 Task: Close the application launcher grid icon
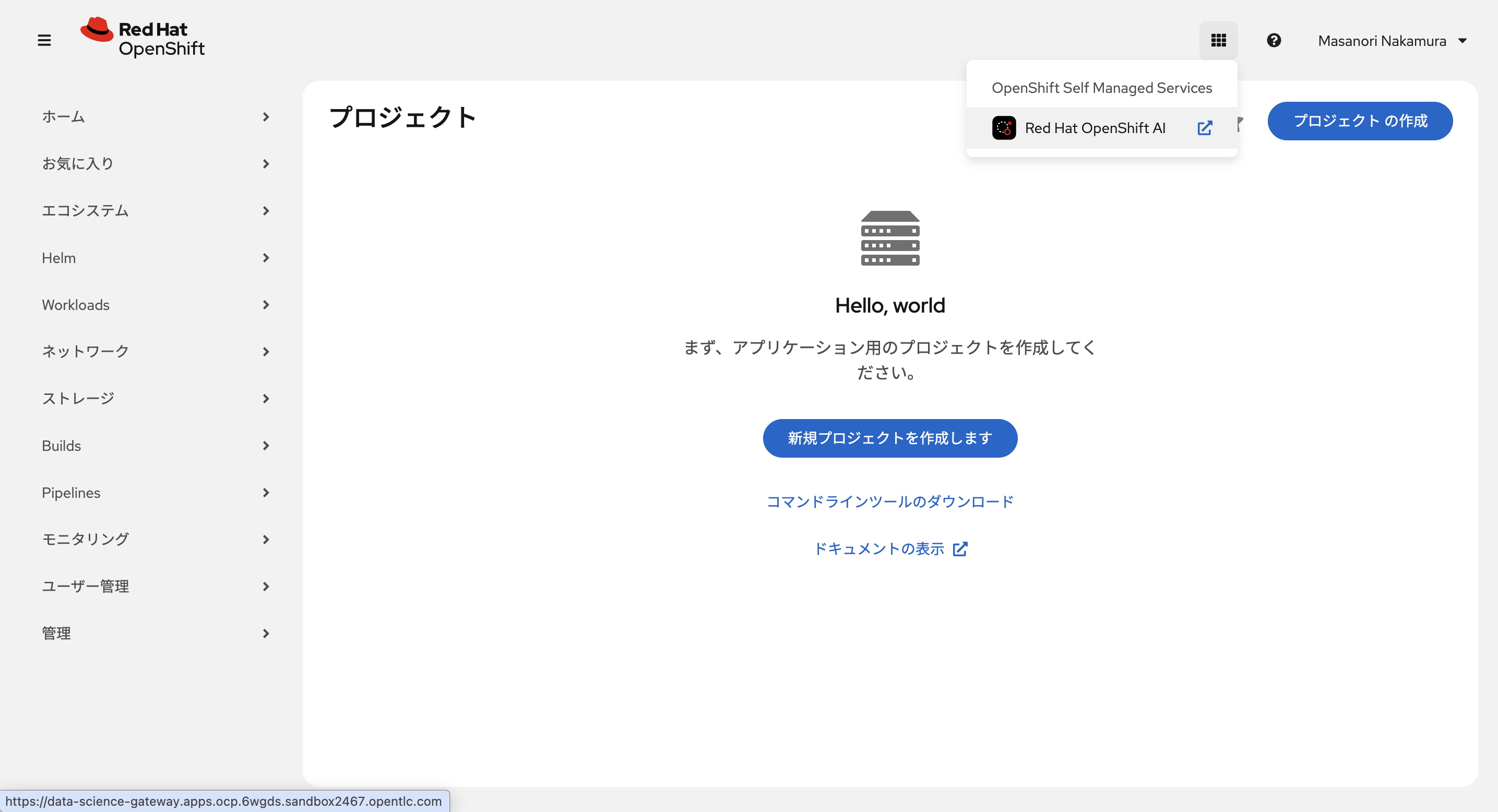[x=1218, y=40]
